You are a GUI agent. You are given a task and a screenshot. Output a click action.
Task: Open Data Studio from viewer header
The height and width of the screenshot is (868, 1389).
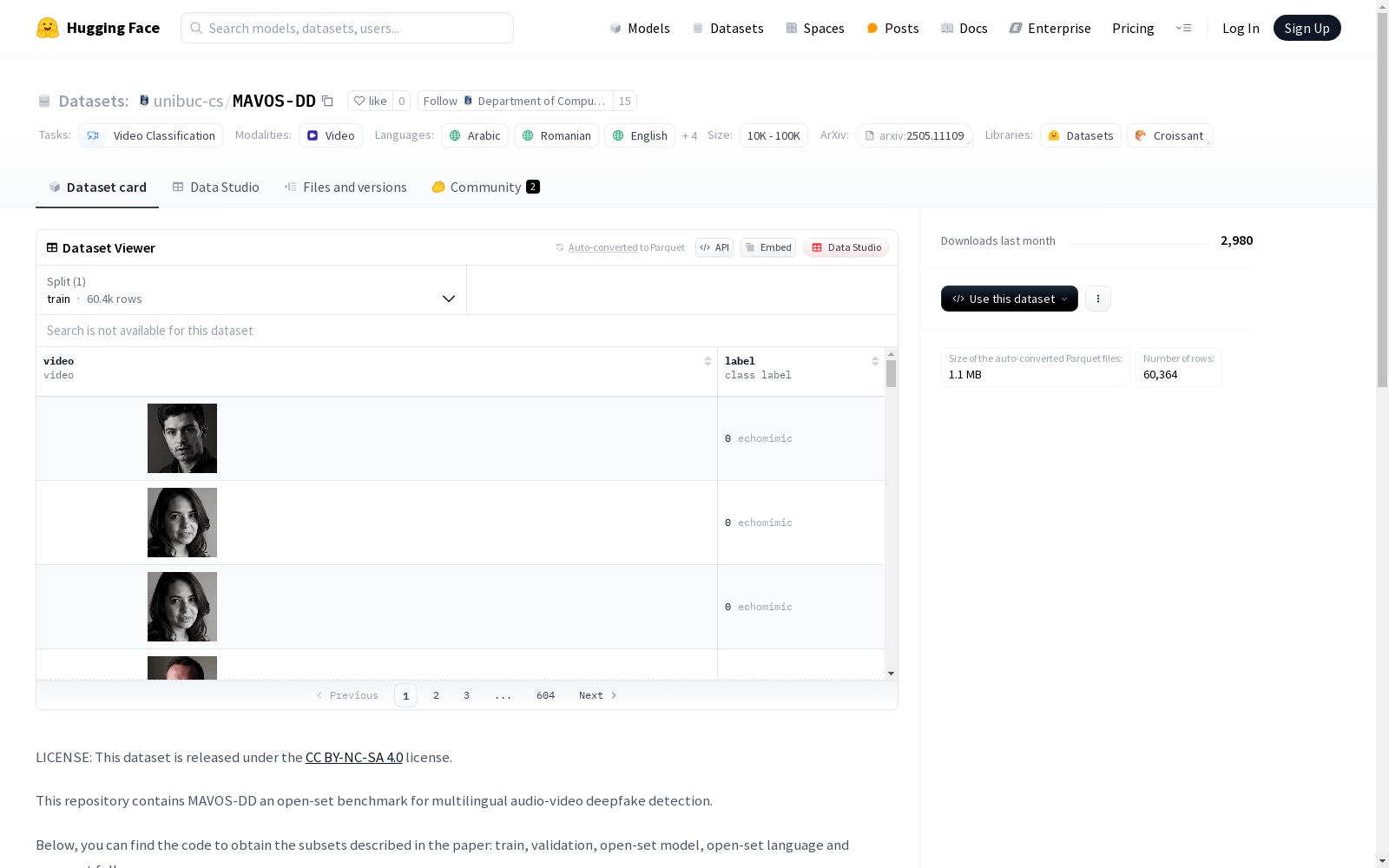click(846, 247)
